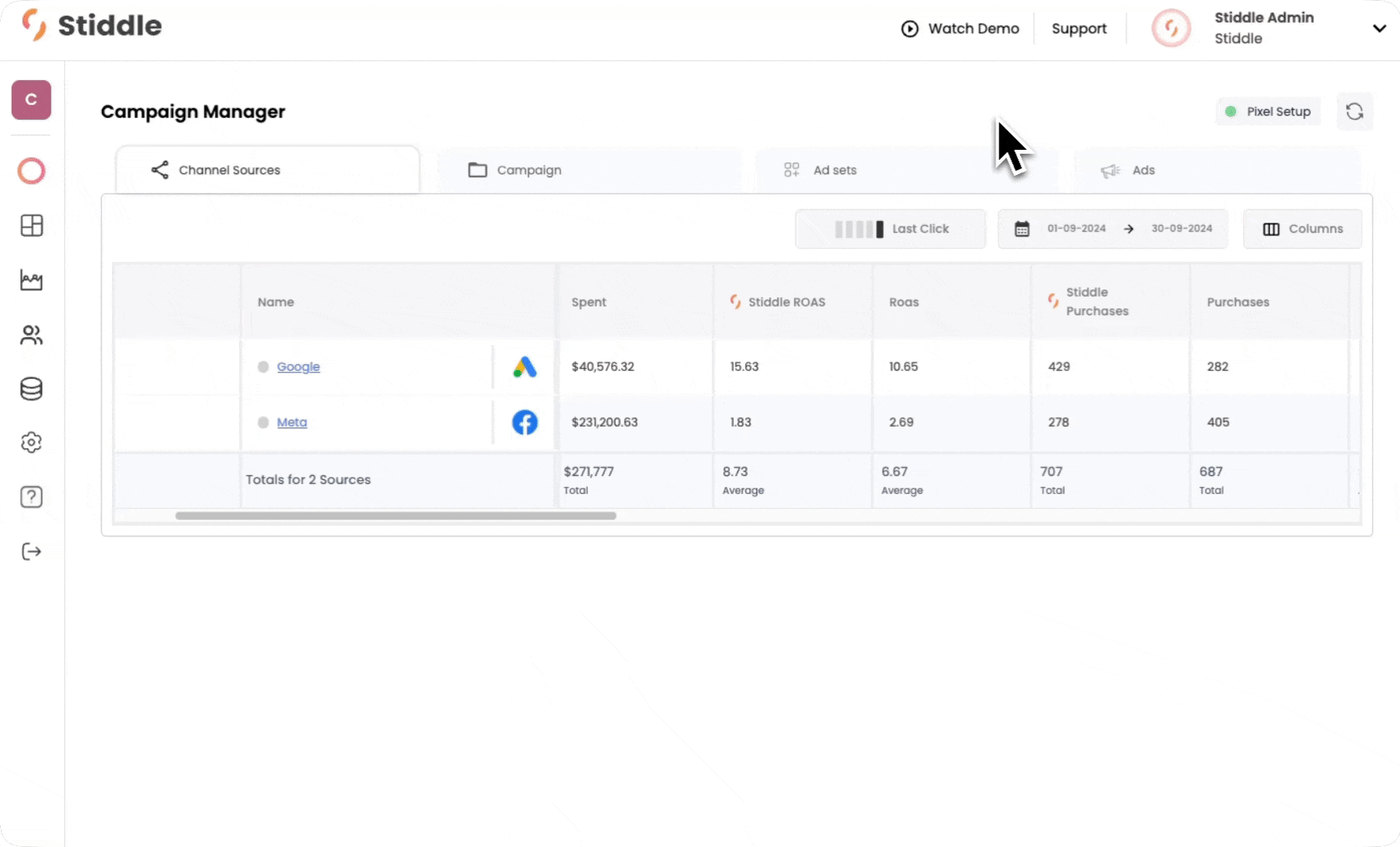
Task: Switch to the Ads tab
Action: pyautogui.click(x=1217, y=170)
